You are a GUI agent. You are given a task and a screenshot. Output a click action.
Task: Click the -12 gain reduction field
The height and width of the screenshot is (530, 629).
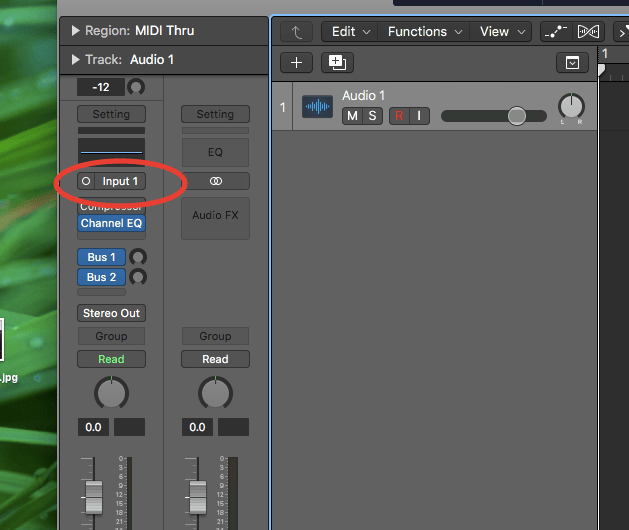coord(101,87)
